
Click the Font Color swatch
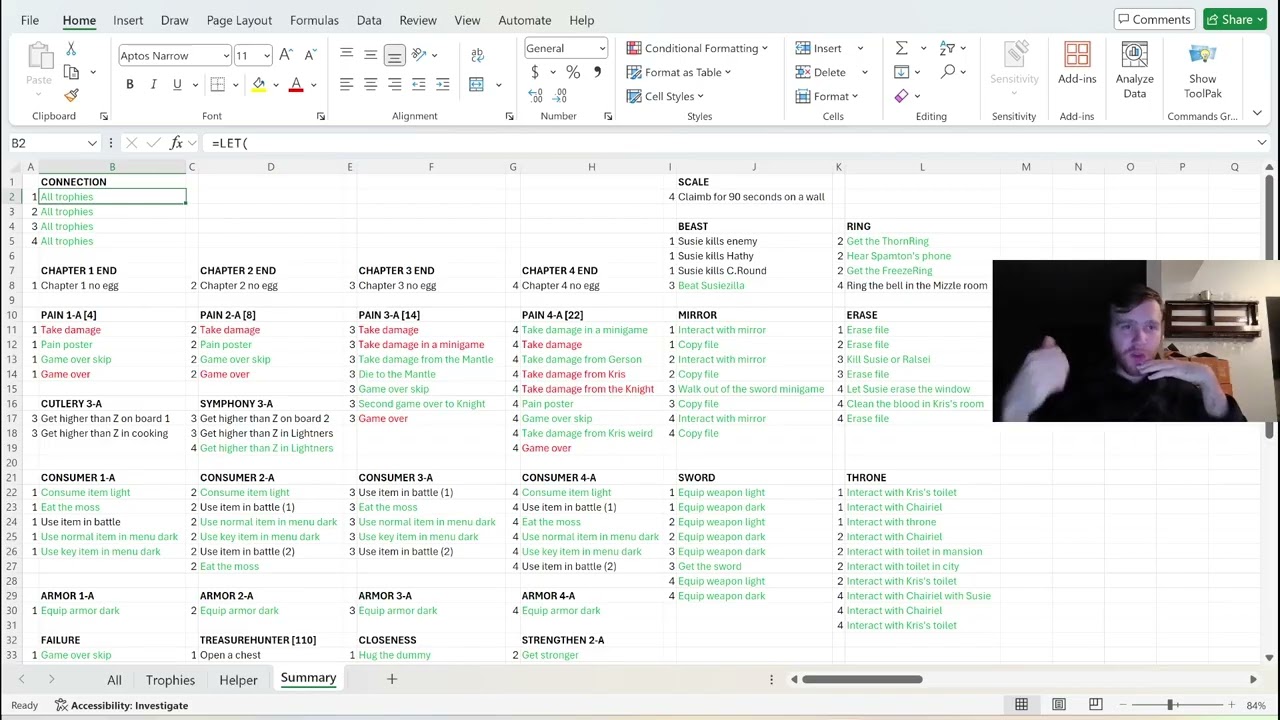pyautogui.click(x=296, y=85)
